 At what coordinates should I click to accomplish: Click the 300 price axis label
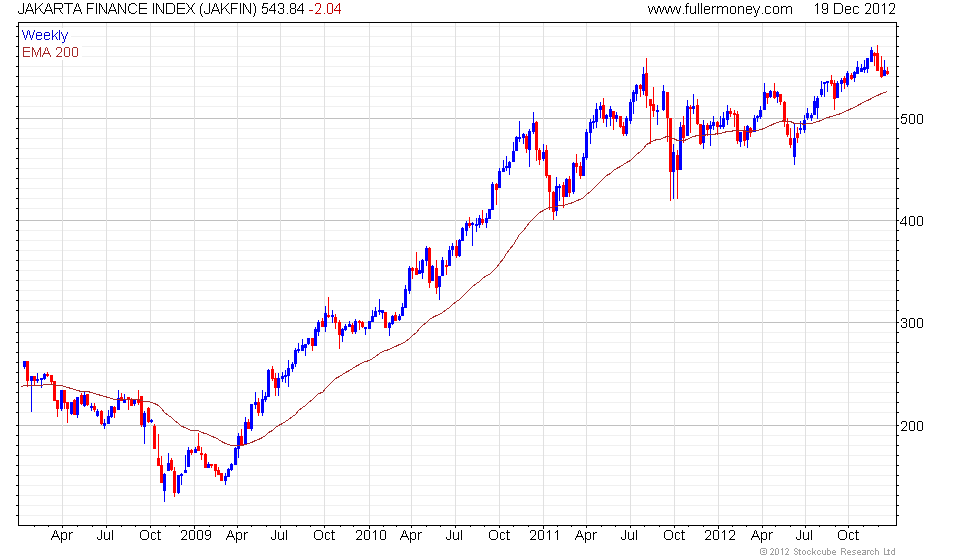pyautogui.click(x=912, y=323)
